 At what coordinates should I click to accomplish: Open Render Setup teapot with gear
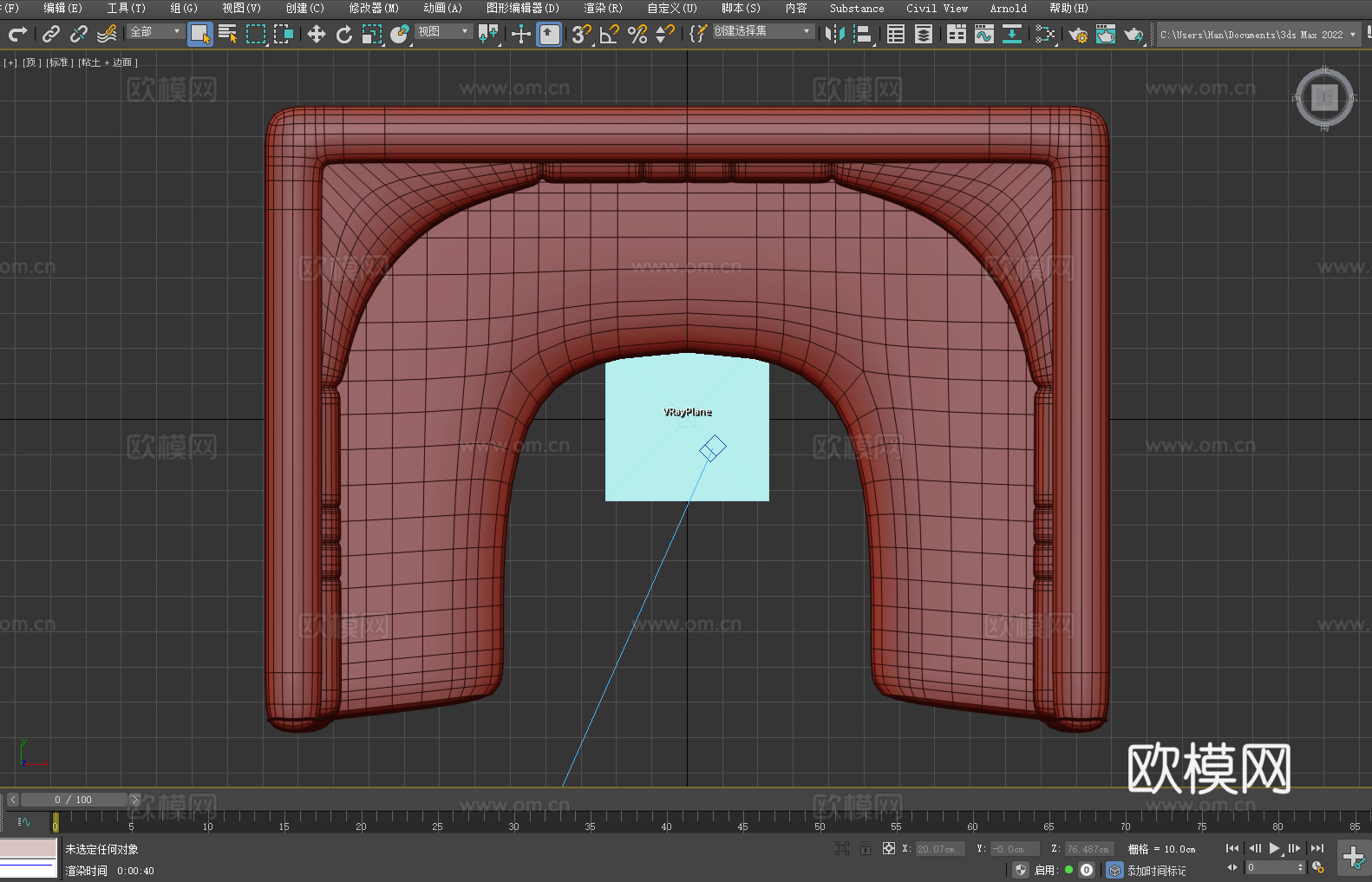1078,34
